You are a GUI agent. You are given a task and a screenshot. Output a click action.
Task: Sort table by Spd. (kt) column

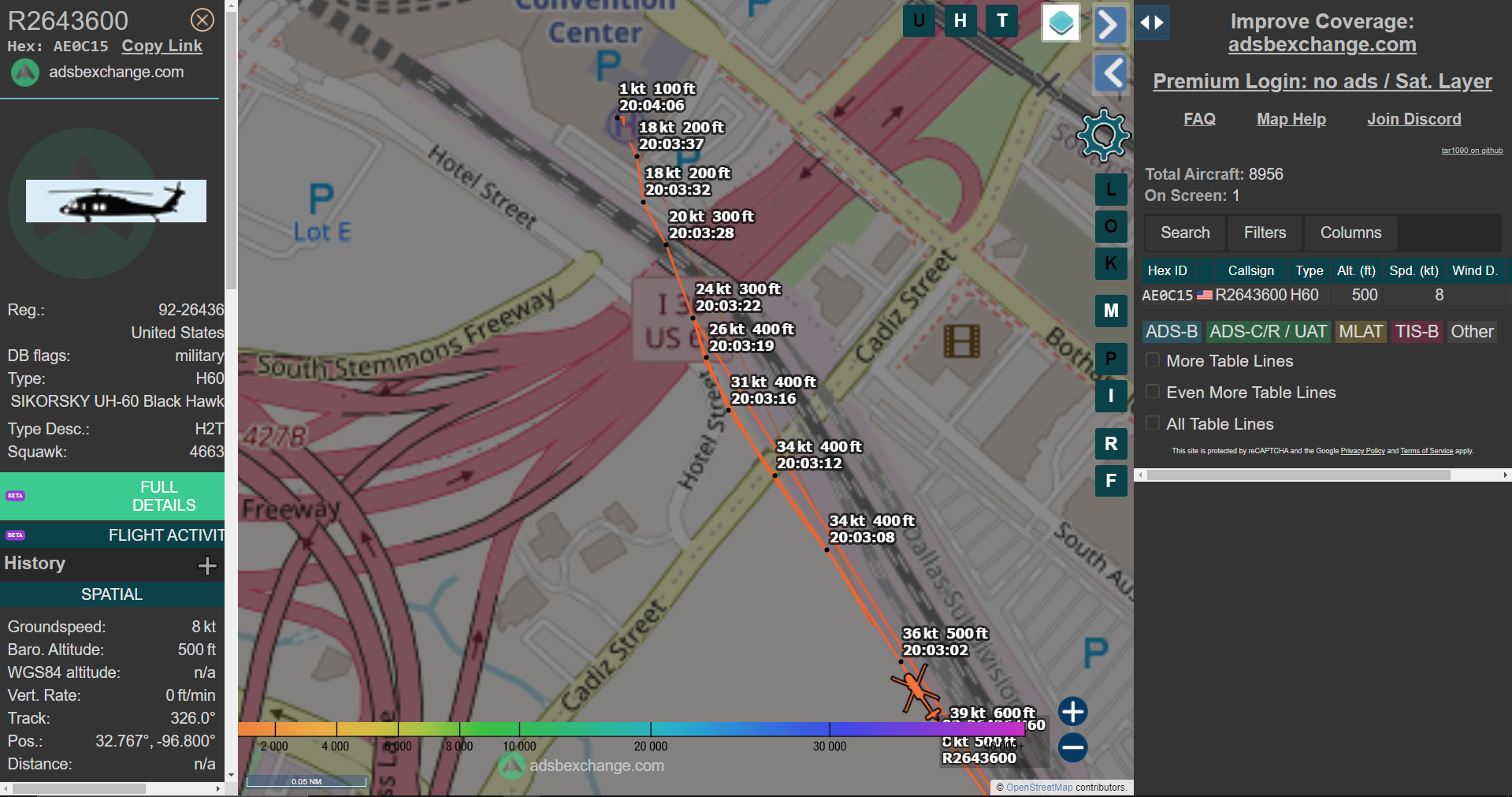[1414, 270]
